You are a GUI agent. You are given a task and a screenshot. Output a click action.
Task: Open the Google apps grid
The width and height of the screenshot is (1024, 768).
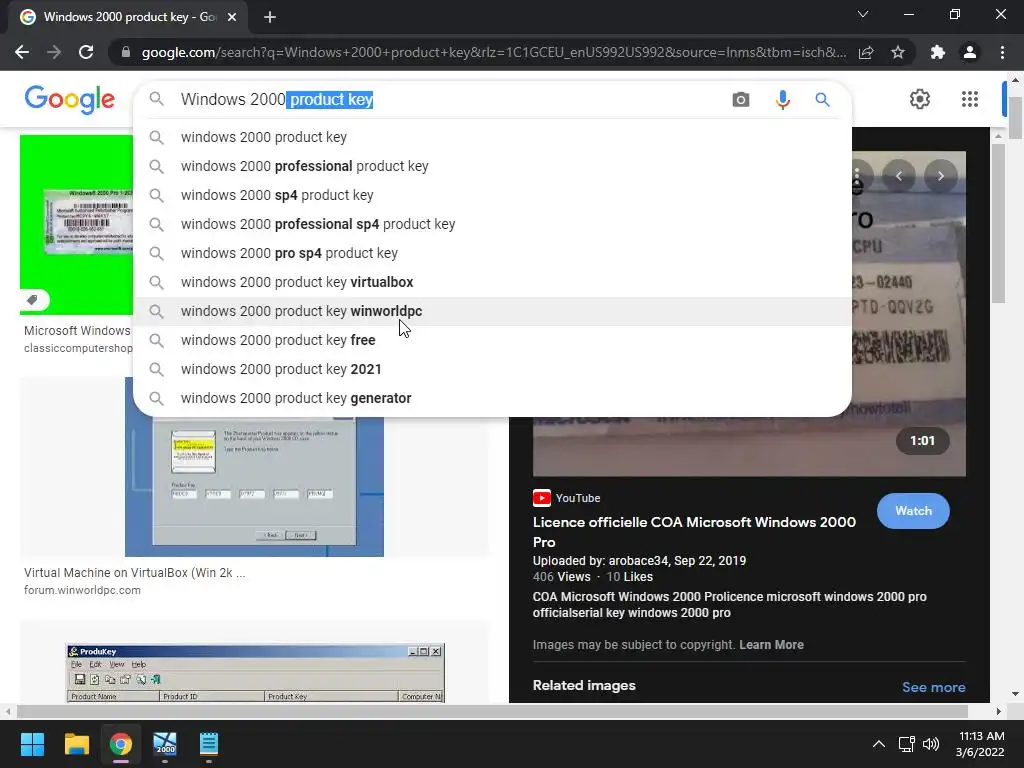tap(970, 99)
